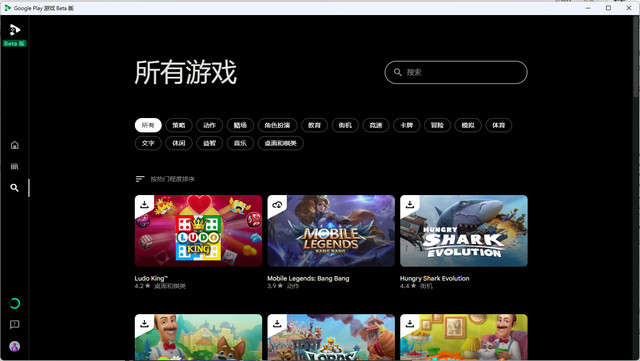
Task: Filter by the 体育 category chip
Action: tap(499, 125)
